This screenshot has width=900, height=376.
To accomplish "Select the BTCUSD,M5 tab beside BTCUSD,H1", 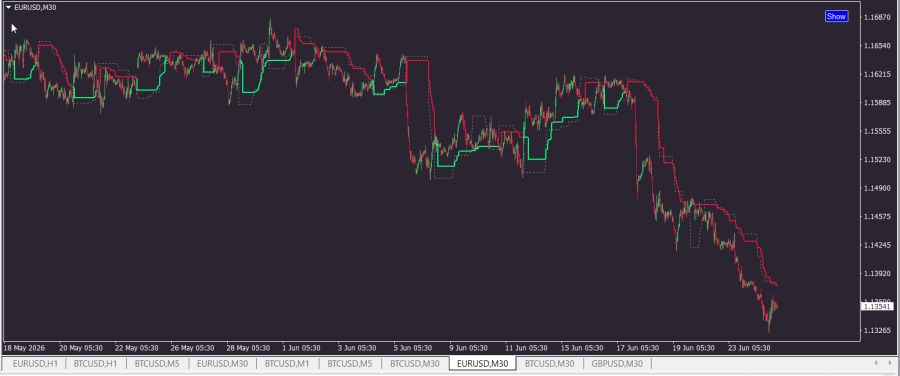I will [x=158, y=363].
